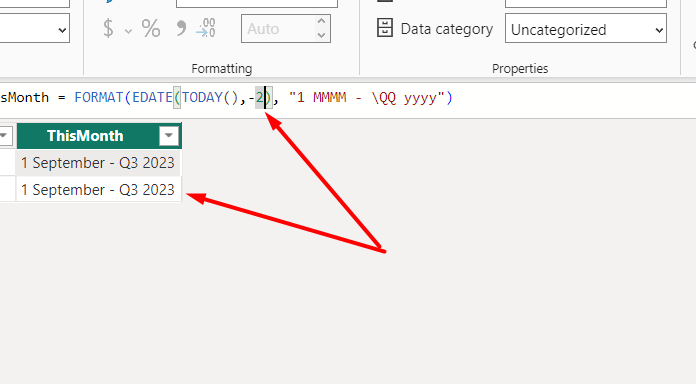Screen dimensions: 696x384
Task: Select second '1 September - Q3 2023' cell
Action: pos(98,190)
